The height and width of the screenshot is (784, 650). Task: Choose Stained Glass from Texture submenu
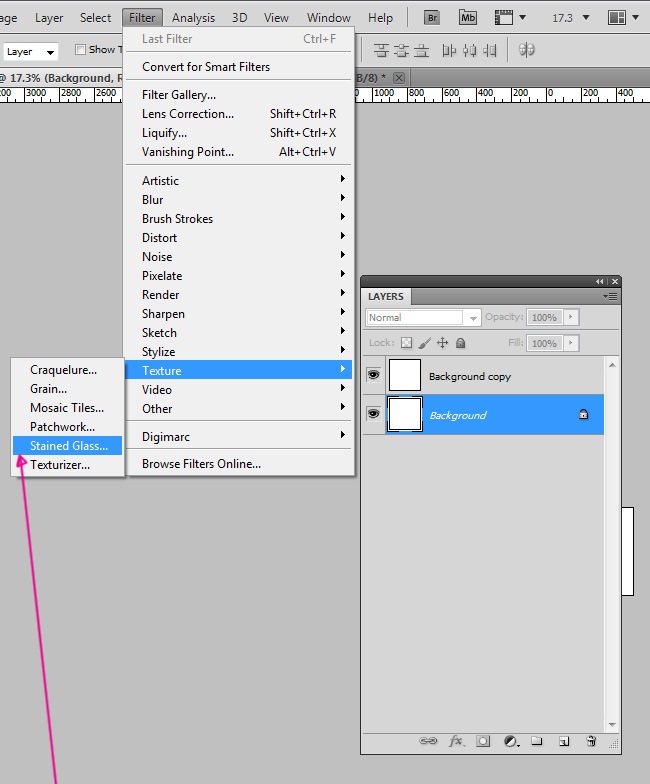click(x=68, y=446)
